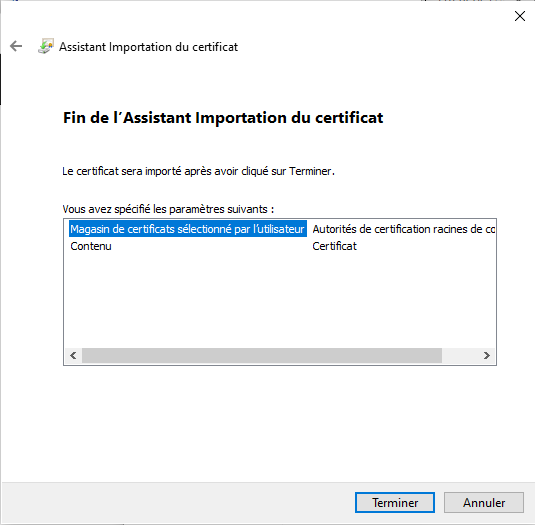Viewport: 535px width, 525px height.
Task: Click the Assistant Importation du certificat title
Action: click(148, 47)
